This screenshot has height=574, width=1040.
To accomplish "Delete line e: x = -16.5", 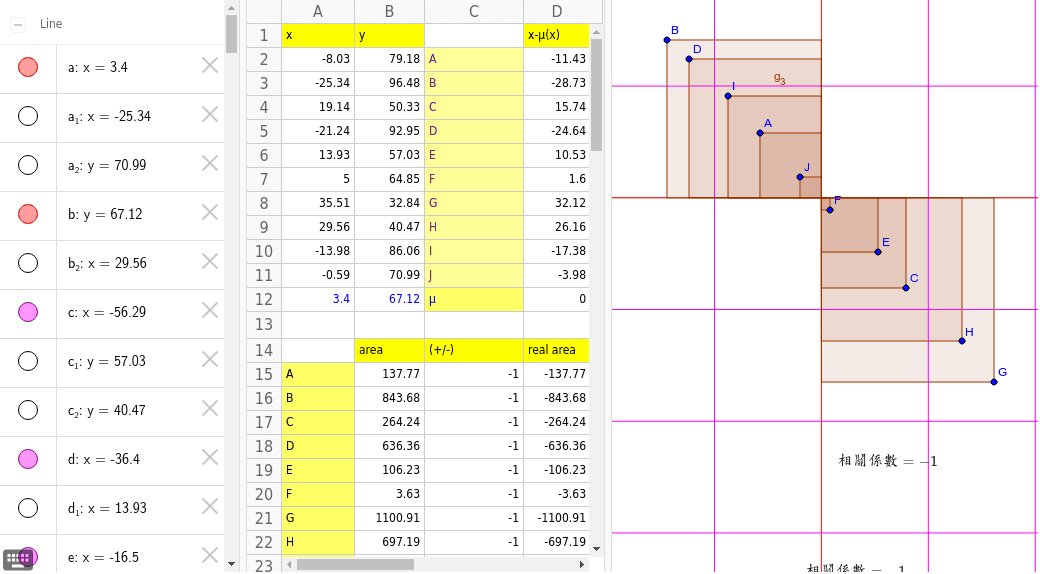I will [x=210, y=555].
